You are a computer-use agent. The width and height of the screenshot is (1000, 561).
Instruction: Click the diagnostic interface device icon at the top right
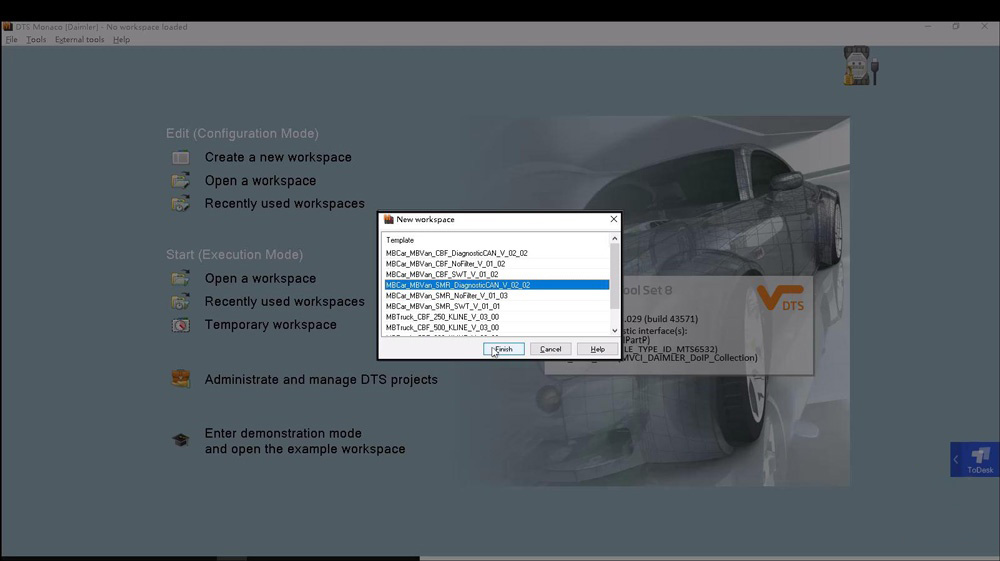coord(860,66)
